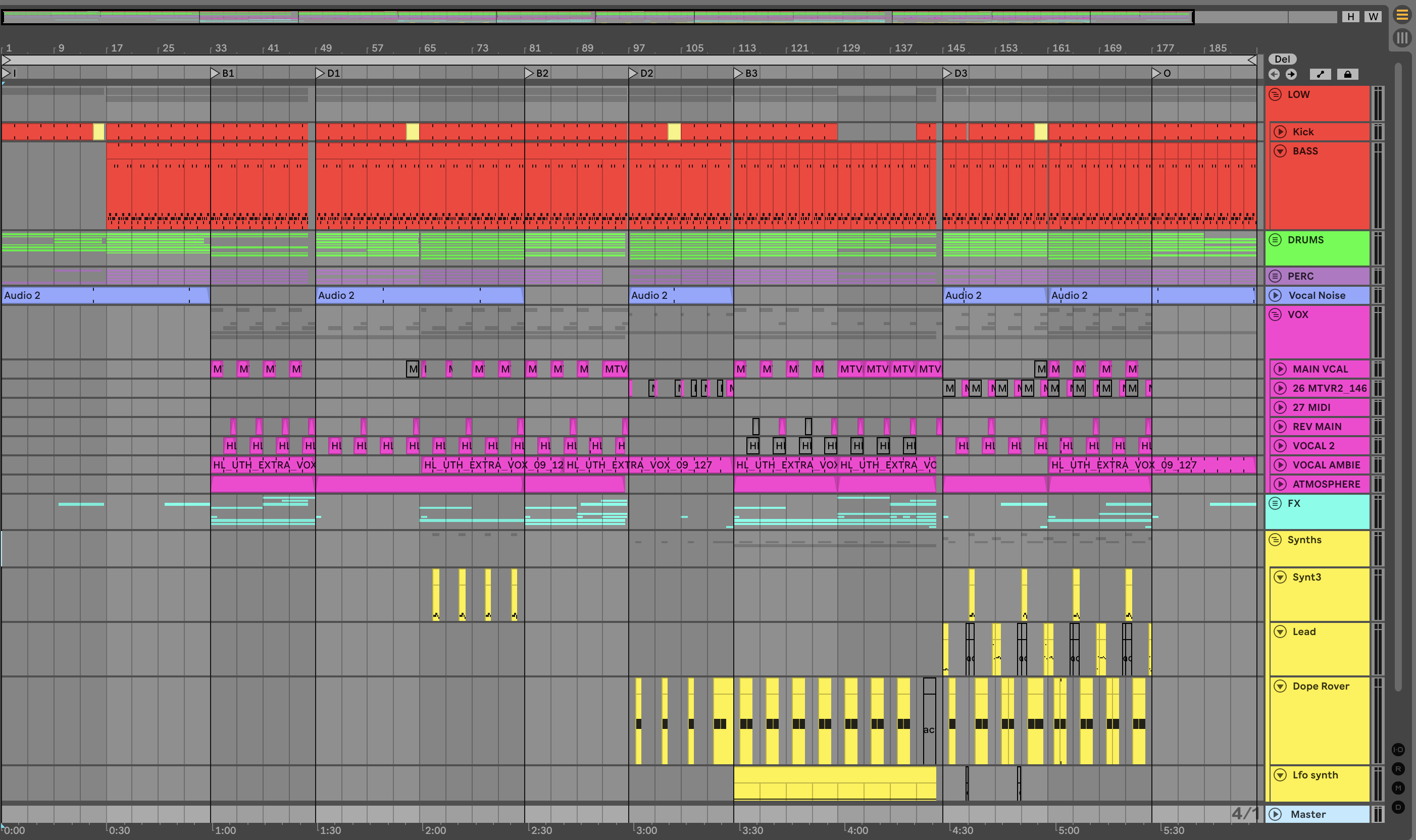Switch to Arrangement View selector icon
1416x840 pixels.
point(1402,15)
